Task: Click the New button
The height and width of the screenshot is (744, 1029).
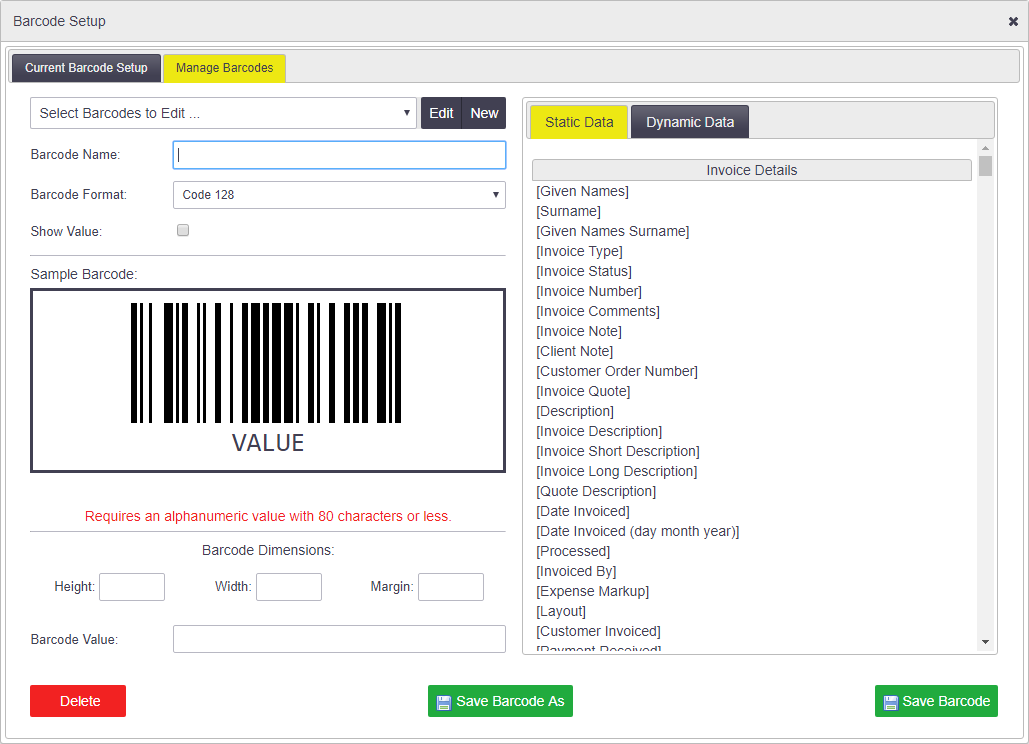Action: pos(484,113)
